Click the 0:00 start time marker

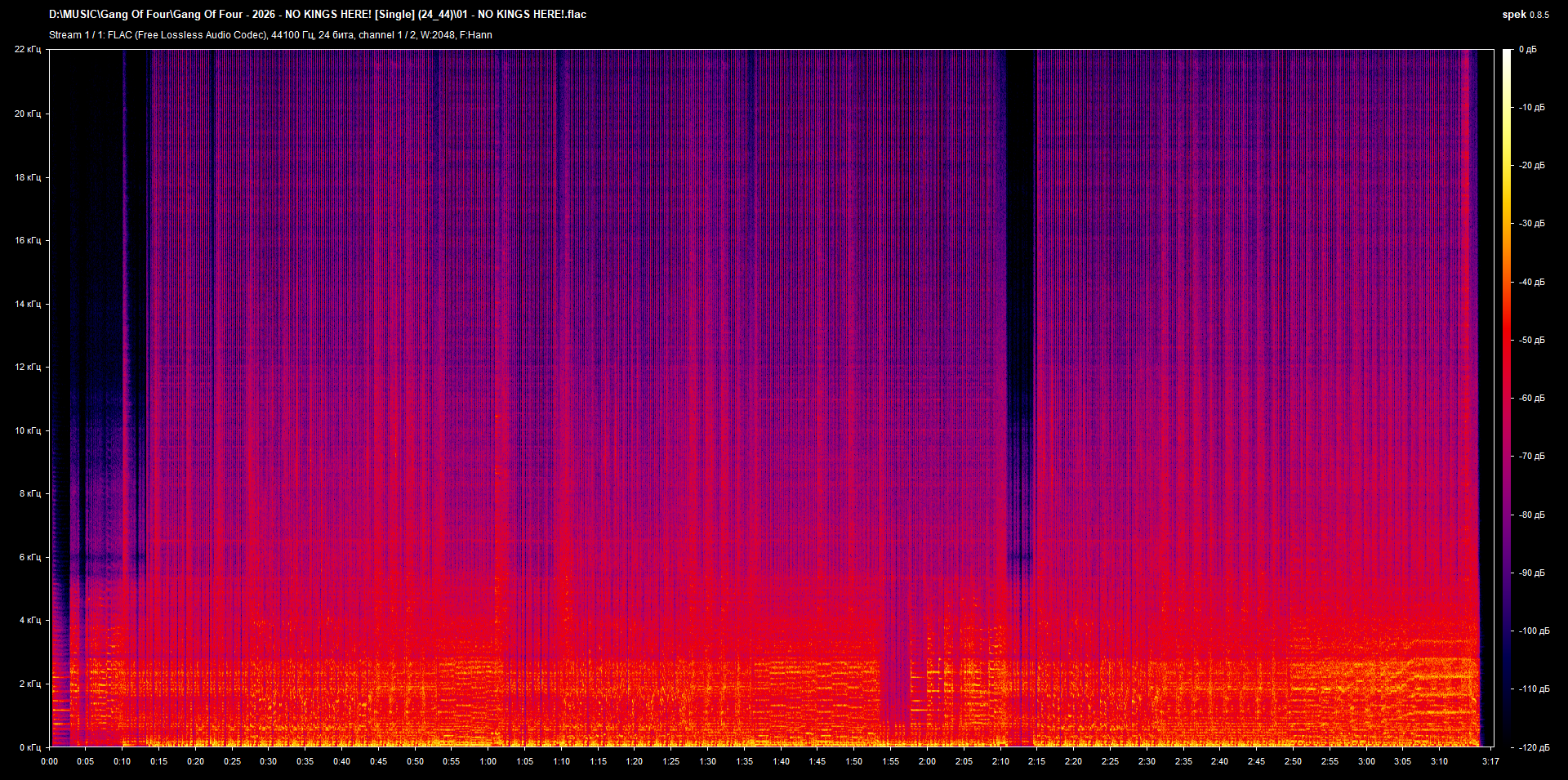[50, 761]
